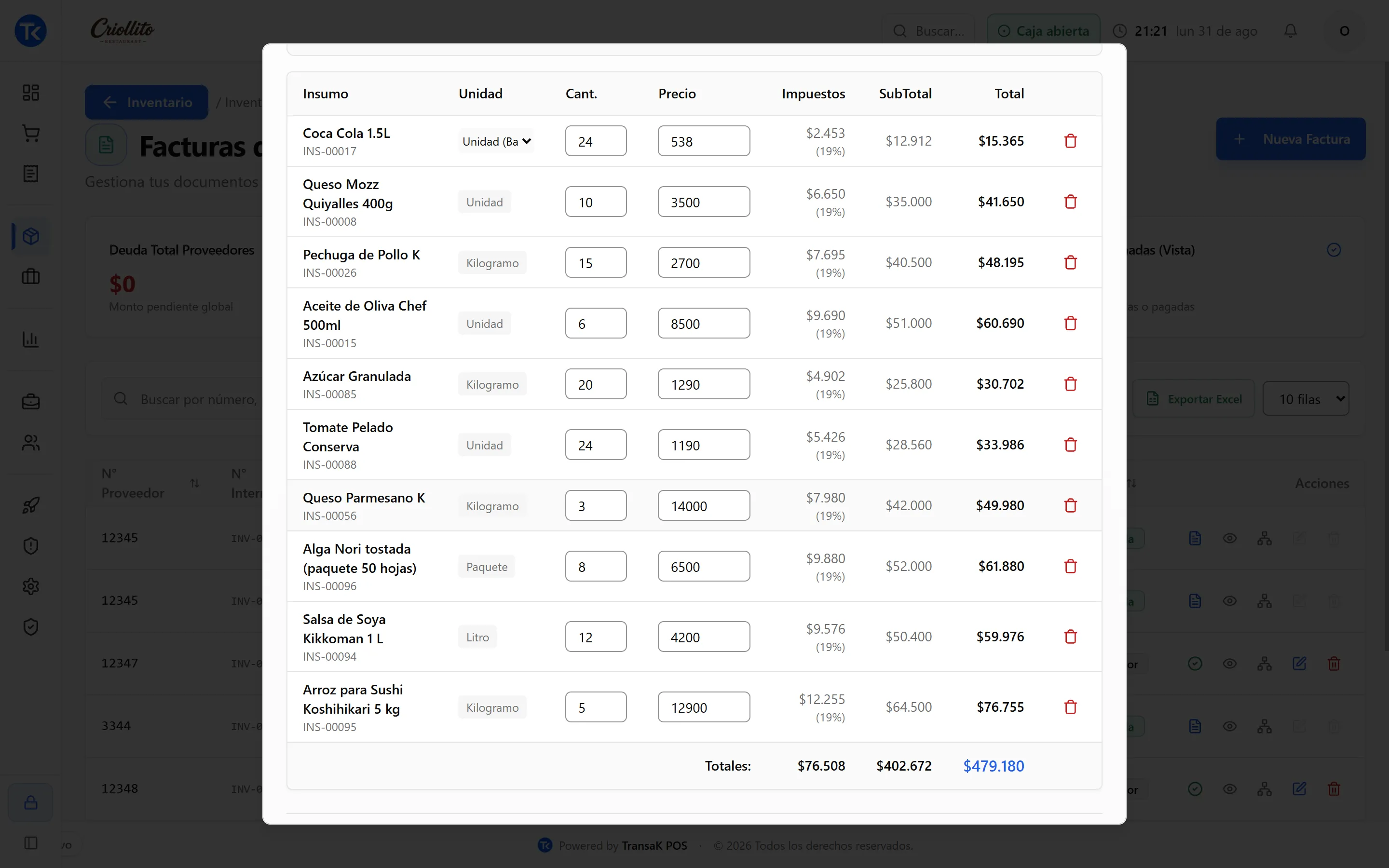View invoice 12347 with eye icon
The height and width of the screenshot is (868, 1389).
point(1229,664)
